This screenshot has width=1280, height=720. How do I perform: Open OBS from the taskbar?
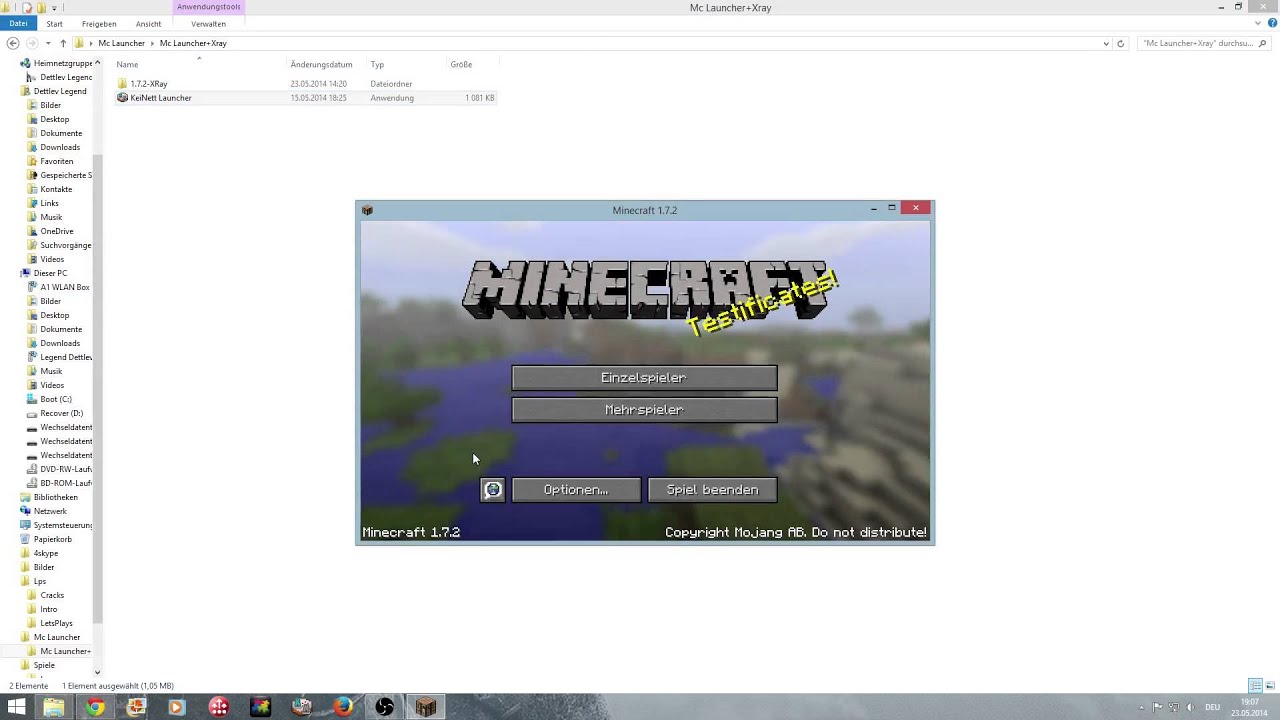click(385, 707)
